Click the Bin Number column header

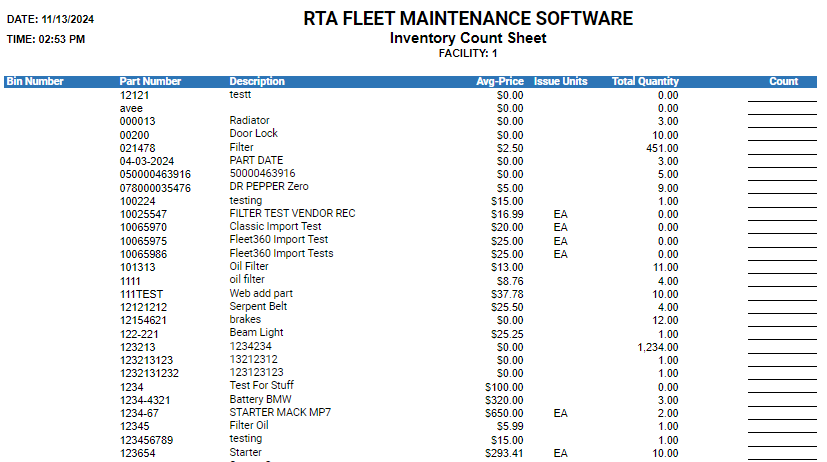point(35,82)
